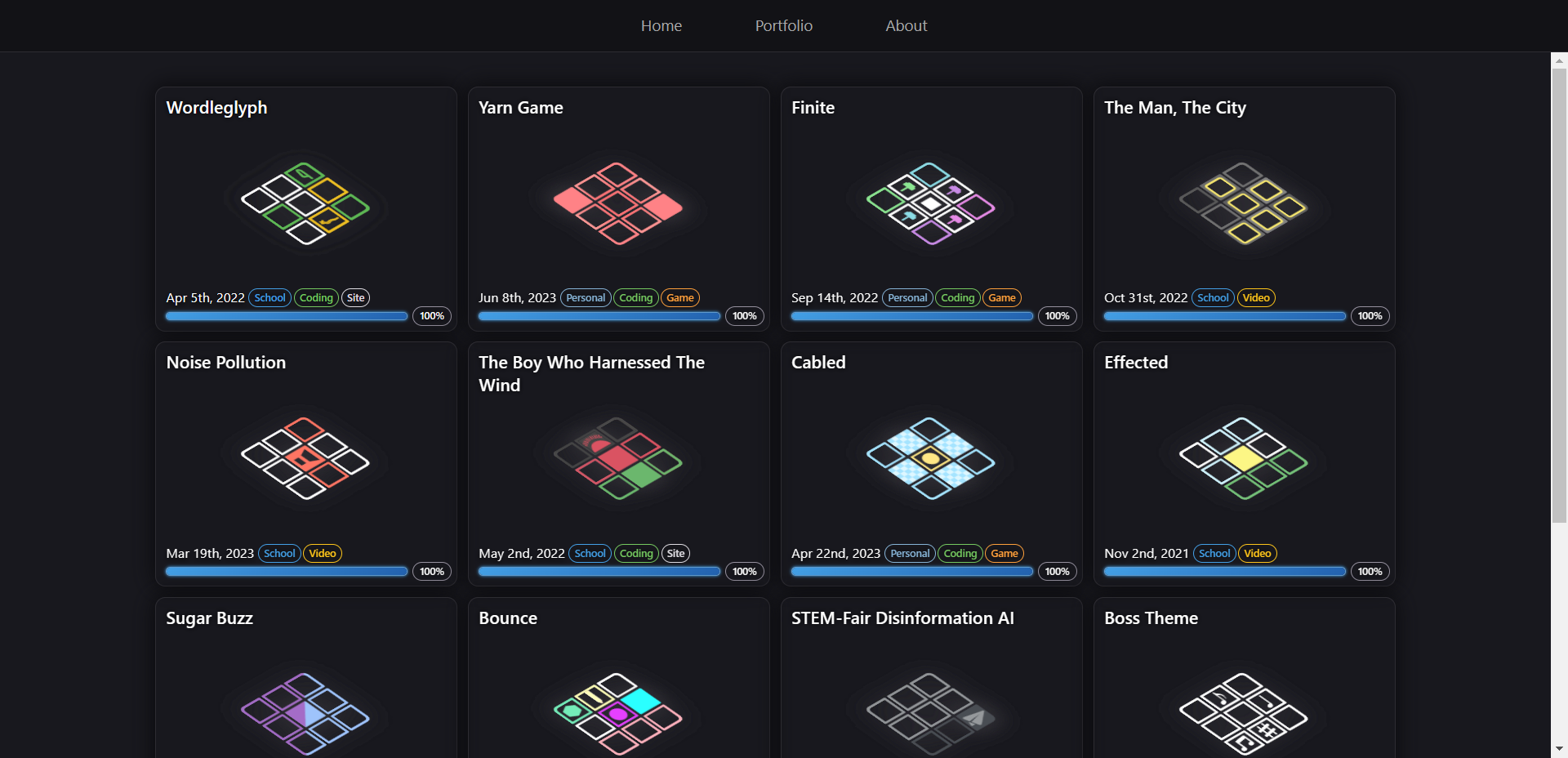Click The Man, The City yellow icon
This screenshot has width=1568, height=758.
pos(1244,203)
